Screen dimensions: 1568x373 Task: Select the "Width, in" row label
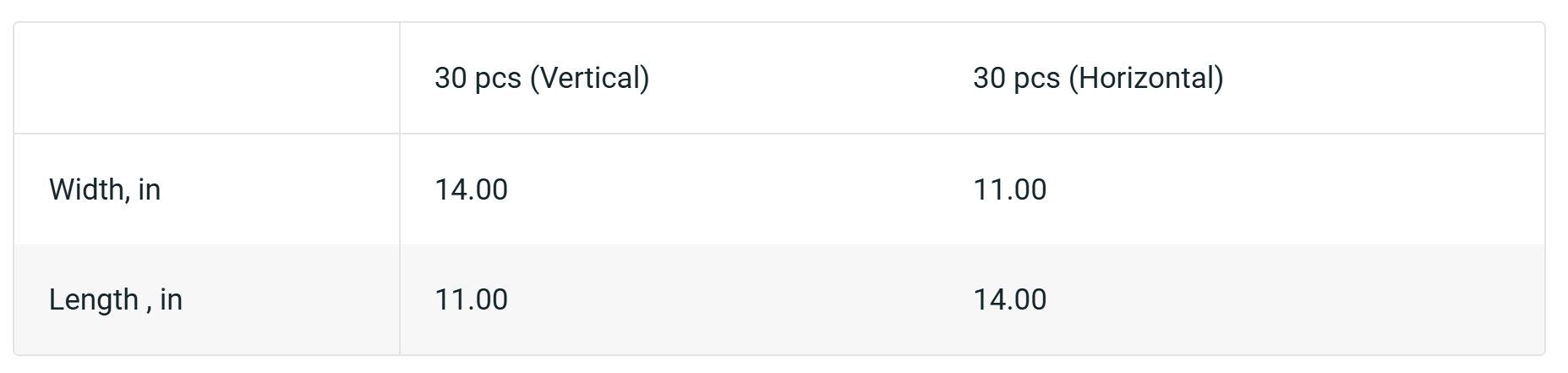pyautogui.click(x=105, y=189)
